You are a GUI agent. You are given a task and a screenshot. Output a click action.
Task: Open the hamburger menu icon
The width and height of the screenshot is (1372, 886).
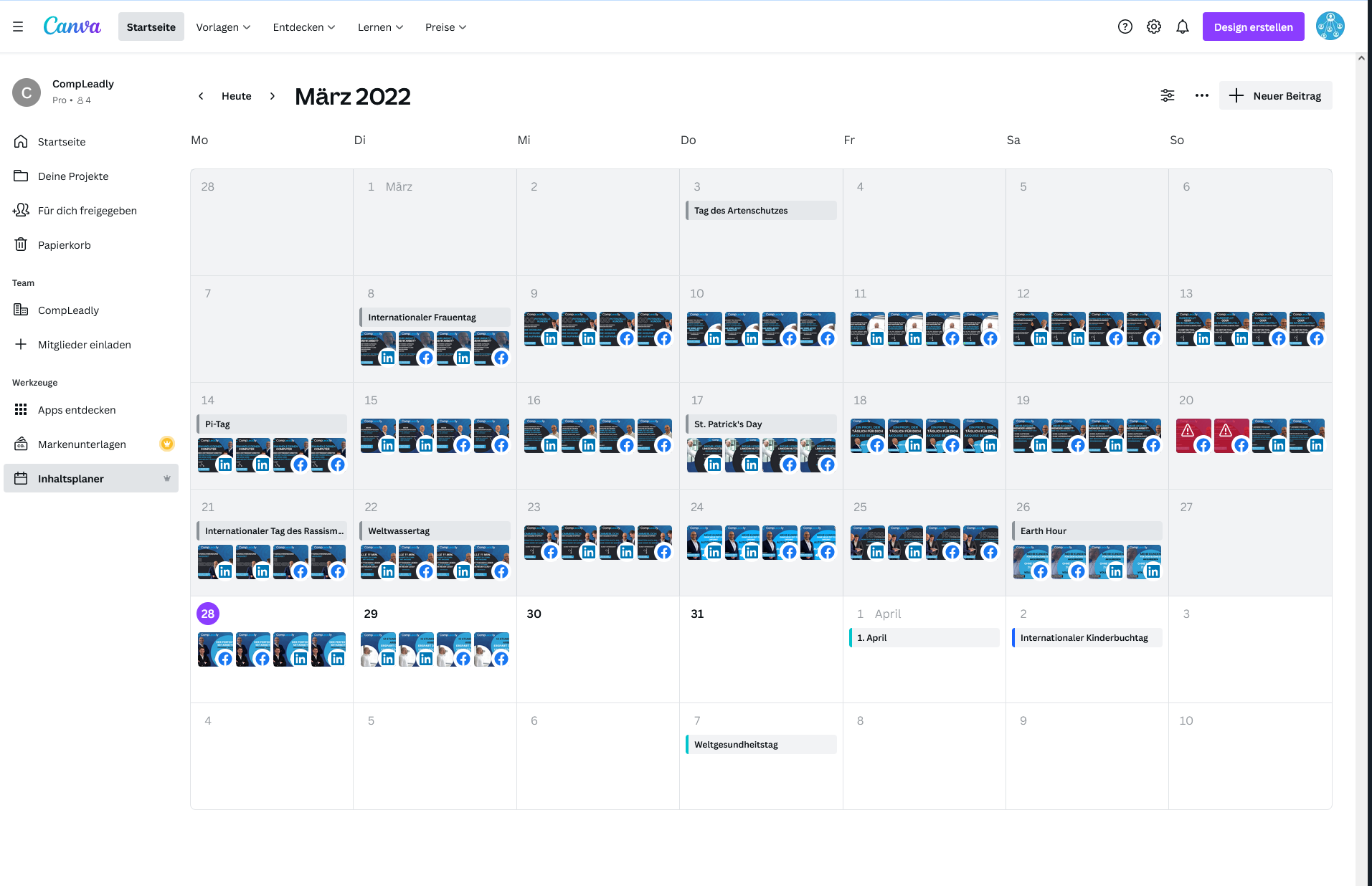[x=18, y=27]
